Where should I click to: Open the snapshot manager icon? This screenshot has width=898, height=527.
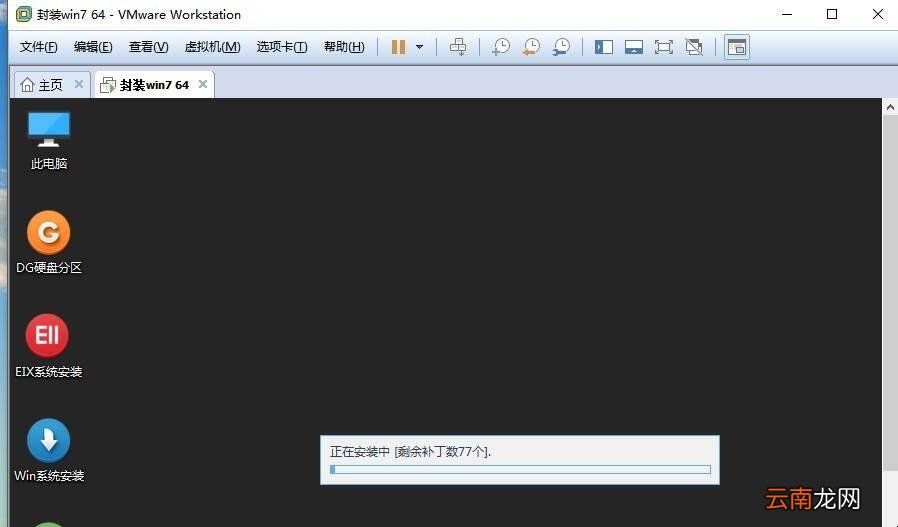[561, 47]
